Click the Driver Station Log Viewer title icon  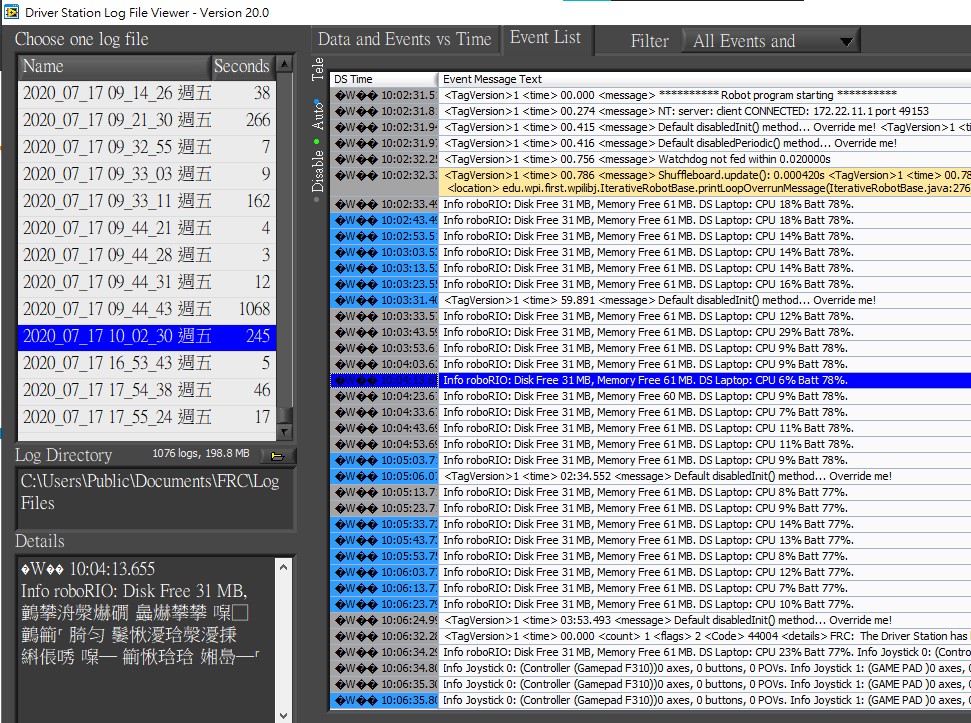[11, 12]
